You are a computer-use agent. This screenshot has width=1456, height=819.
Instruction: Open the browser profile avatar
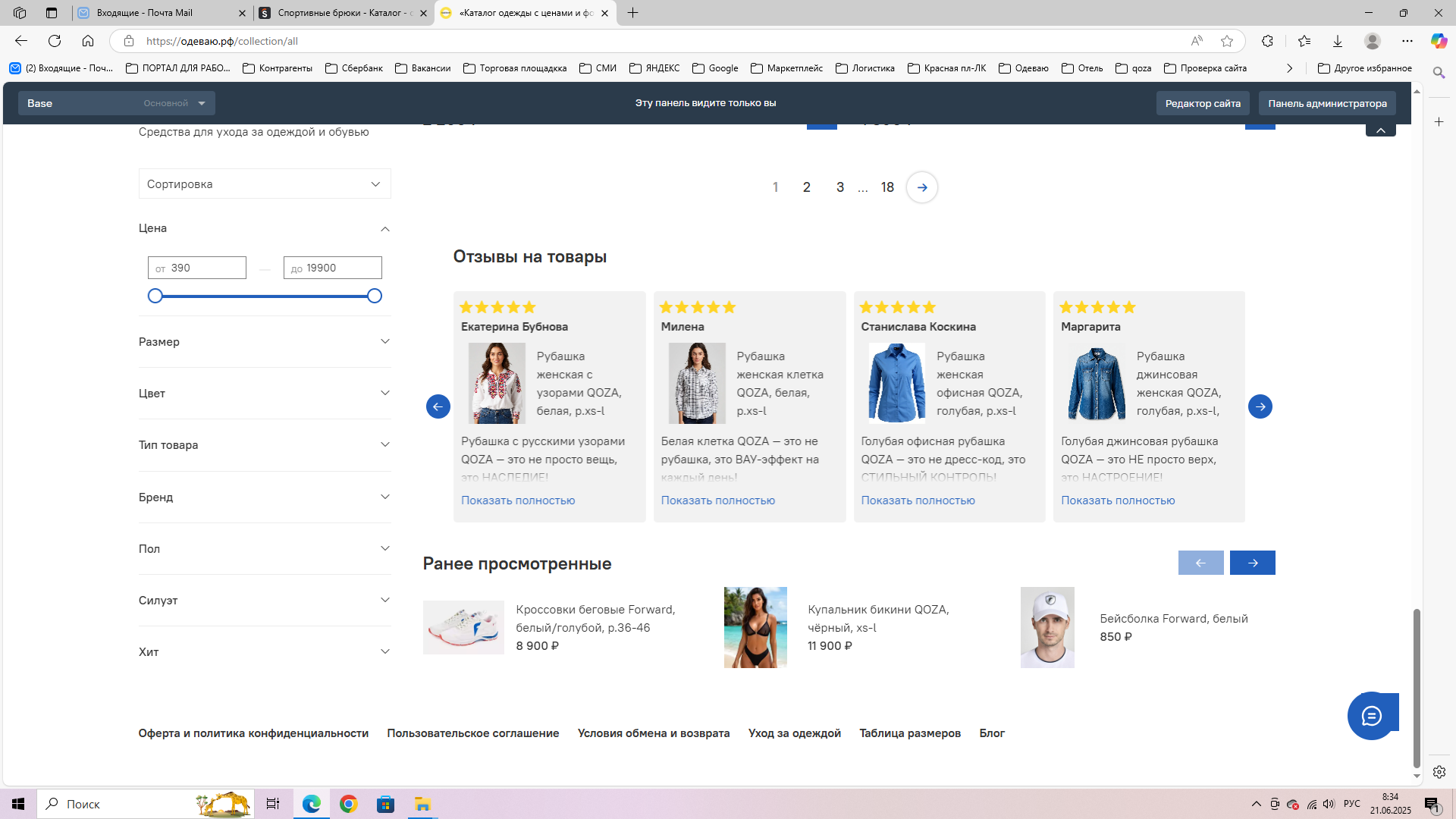pyautogui.click(x=1373, y=41)
